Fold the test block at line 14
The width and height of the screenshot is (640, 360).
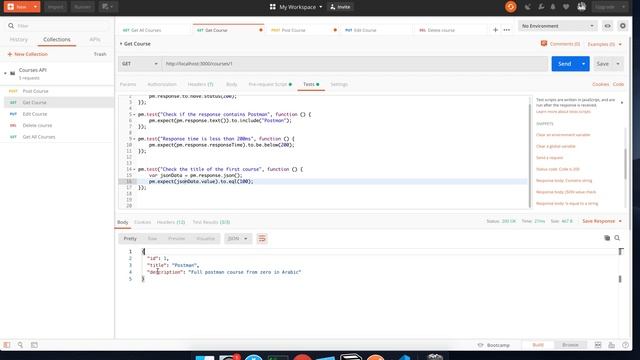134,169
